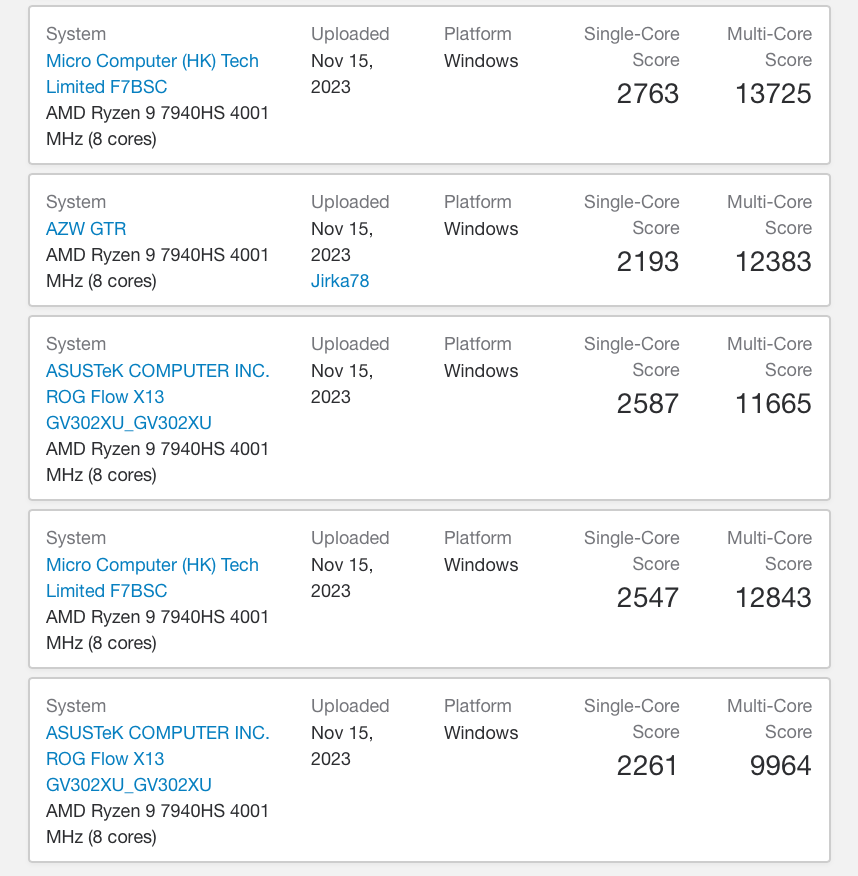Open the first Micro Computer (HK) Tech Limited F7BSC result
The image size is (858, 876).
click(152, 74)
